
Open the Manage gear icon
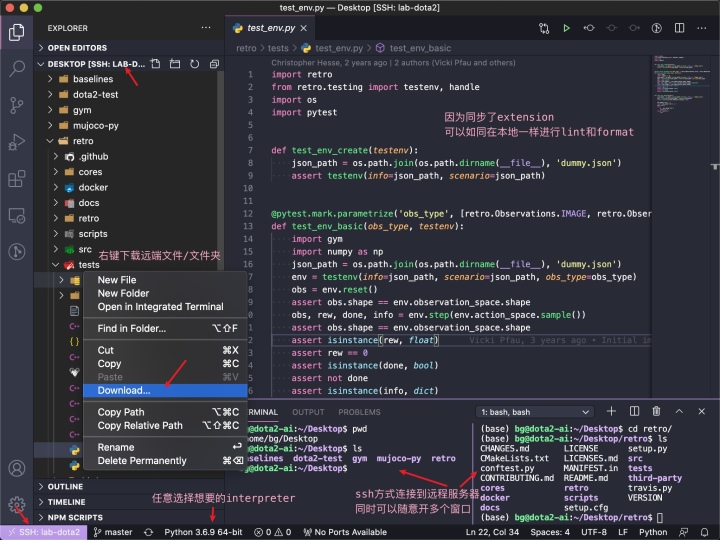tap(17, 504)
